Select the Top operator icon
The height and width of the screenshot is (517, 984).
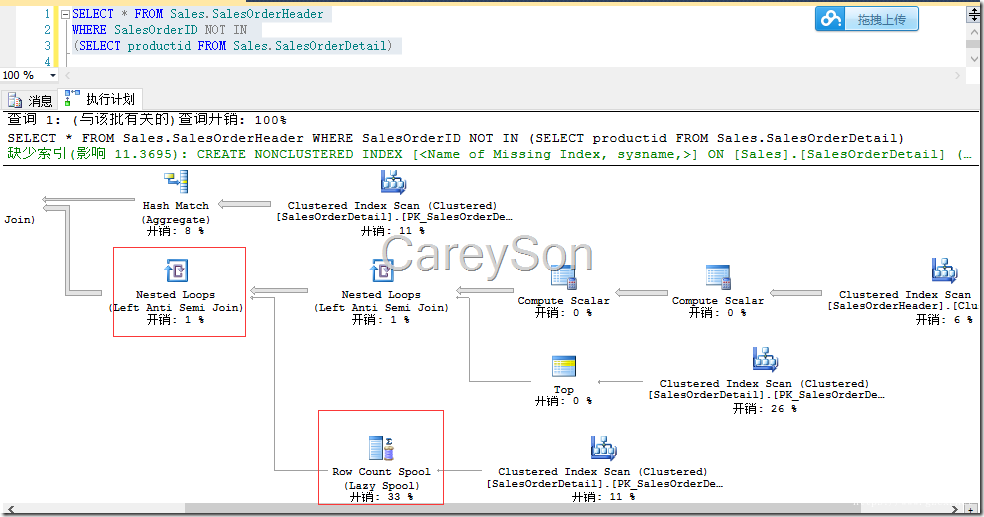[564, 366]
